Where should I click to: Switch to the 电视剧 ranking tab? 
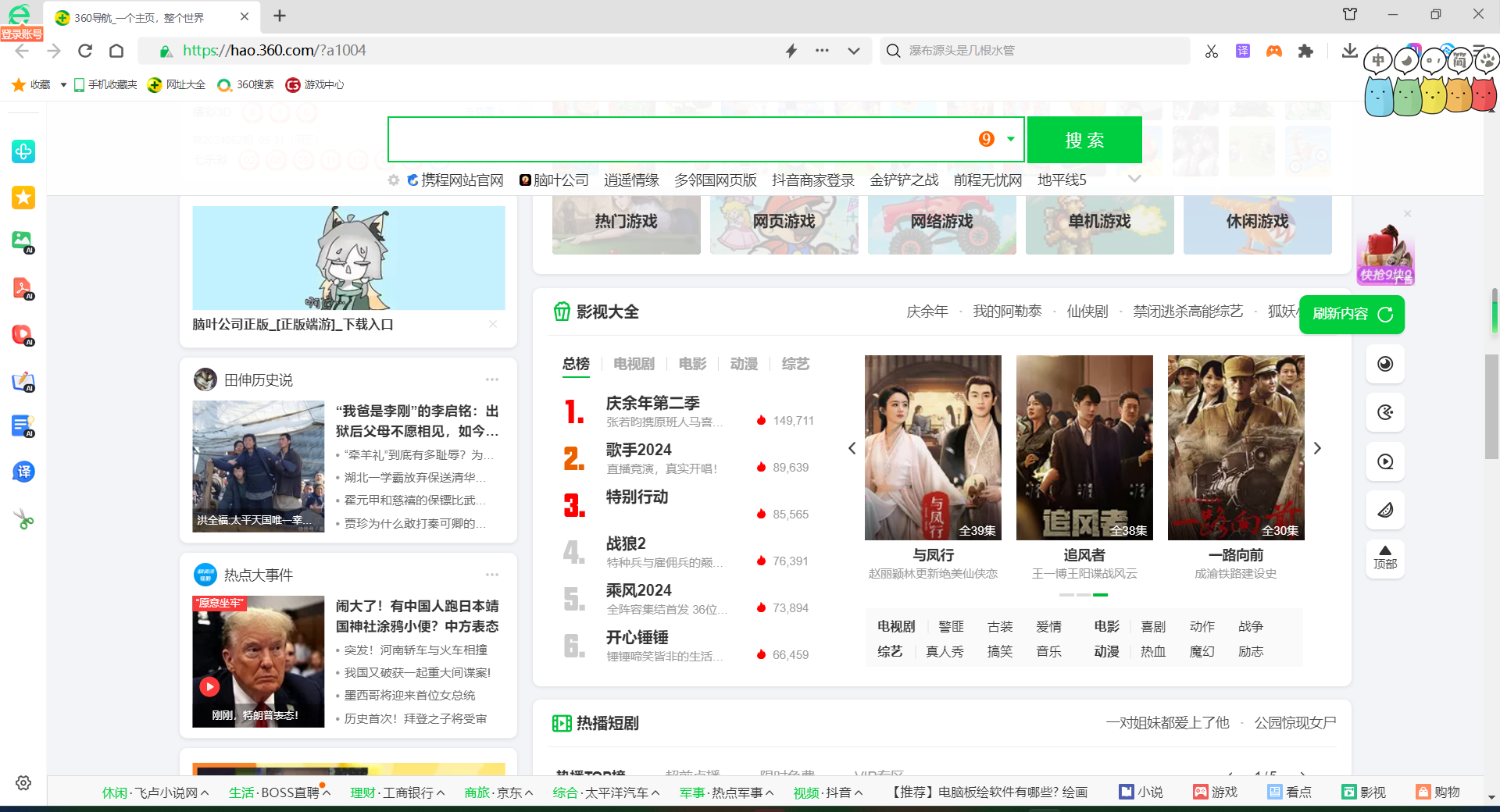(x=634, y=364)
